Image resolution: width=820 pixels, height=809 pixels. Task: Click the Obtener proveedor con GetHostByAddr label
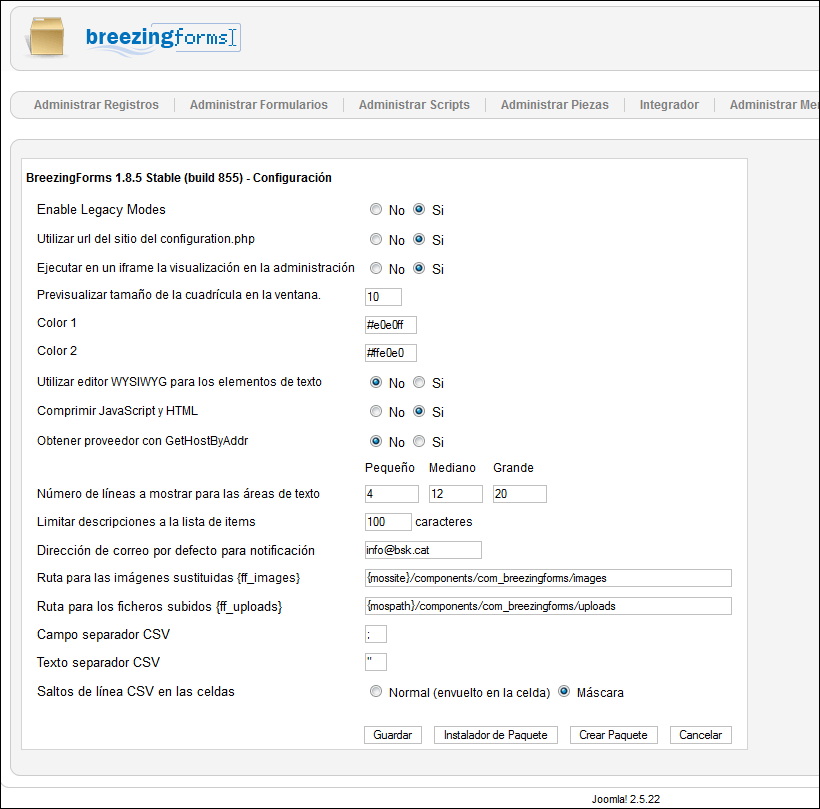click(x=143, y=441)
